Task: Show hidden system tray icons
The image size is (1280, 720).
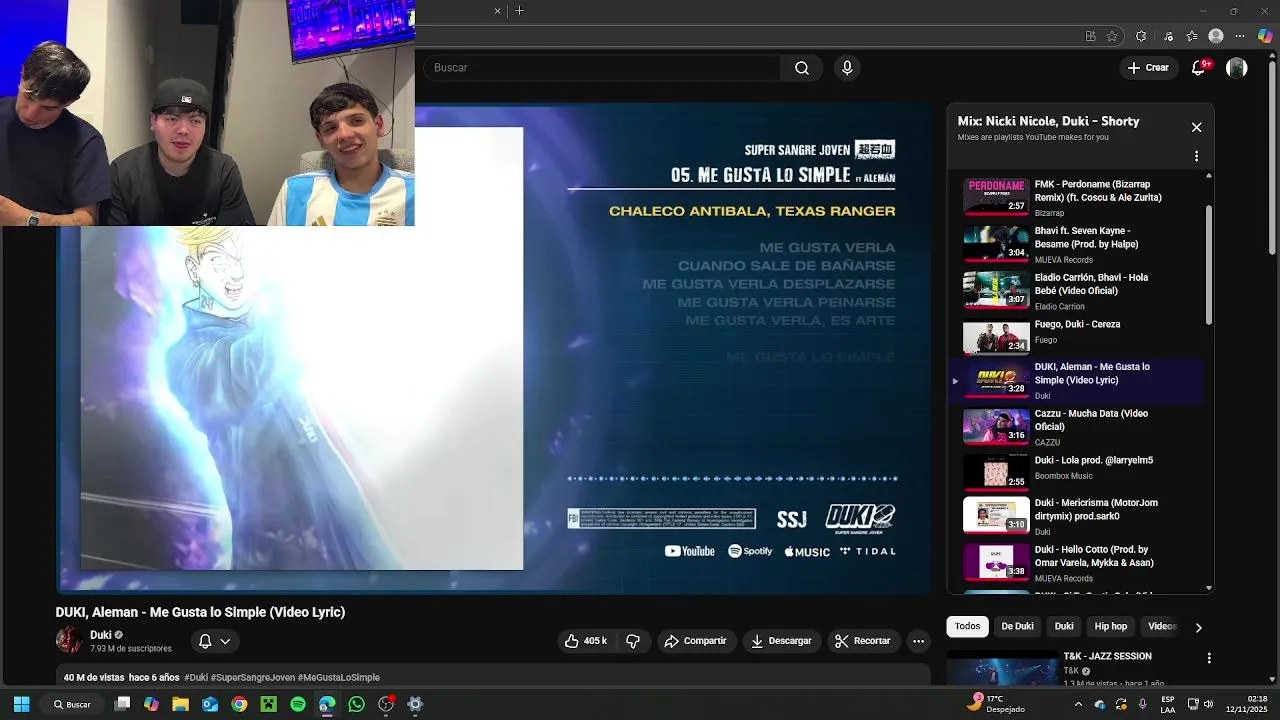Action: tap(1078, 704)
